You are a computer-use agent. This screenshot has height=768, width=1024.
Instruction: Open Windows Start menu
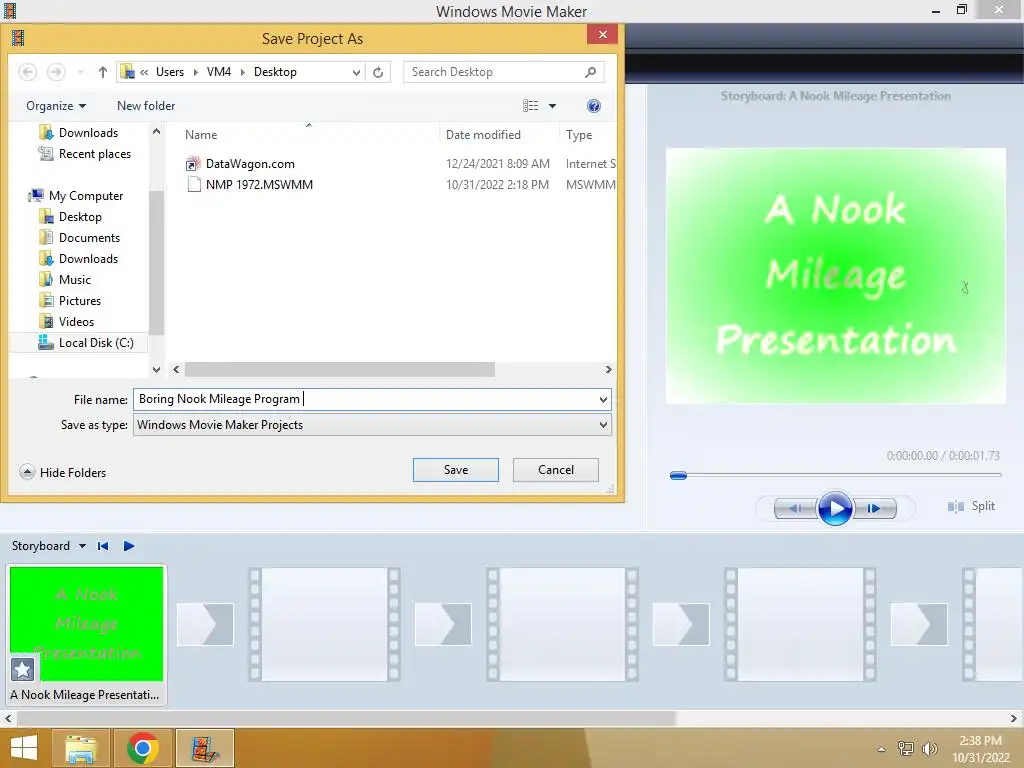tap(24, 748)
